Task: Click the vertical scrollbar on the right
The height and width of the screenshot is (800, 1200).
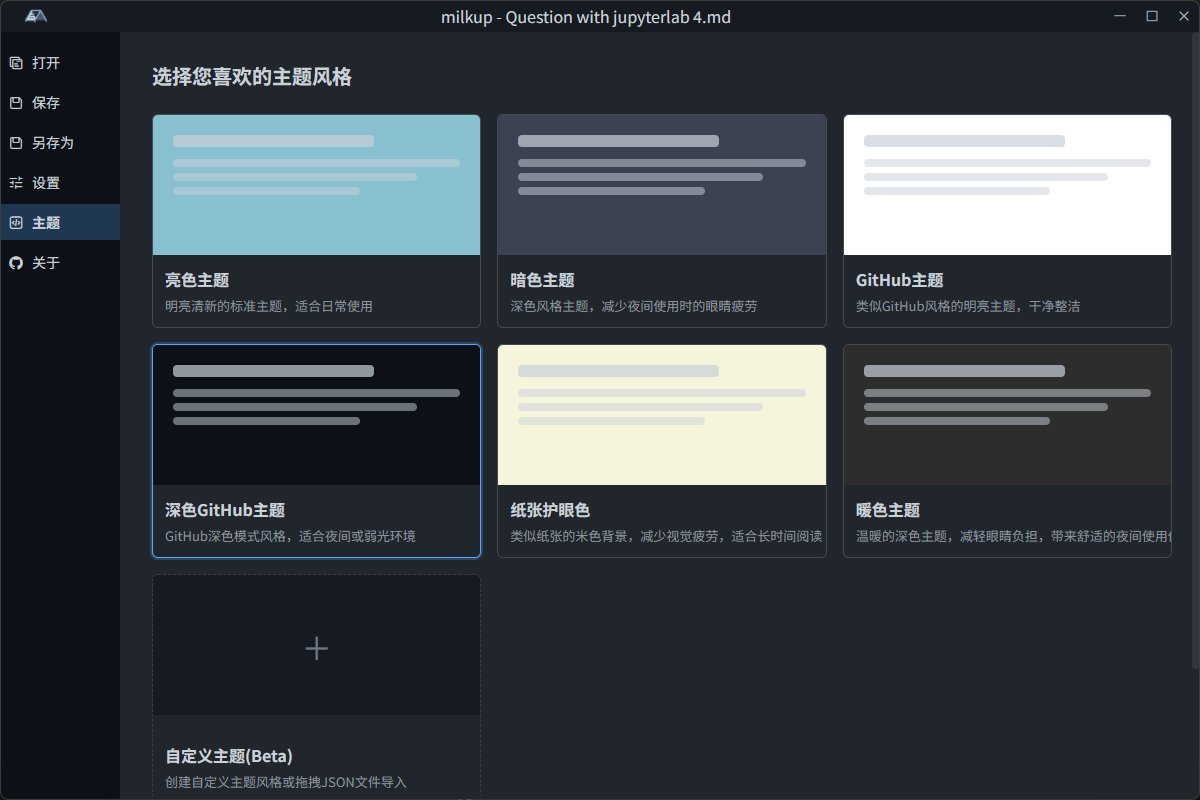Action: [1196, 350]
